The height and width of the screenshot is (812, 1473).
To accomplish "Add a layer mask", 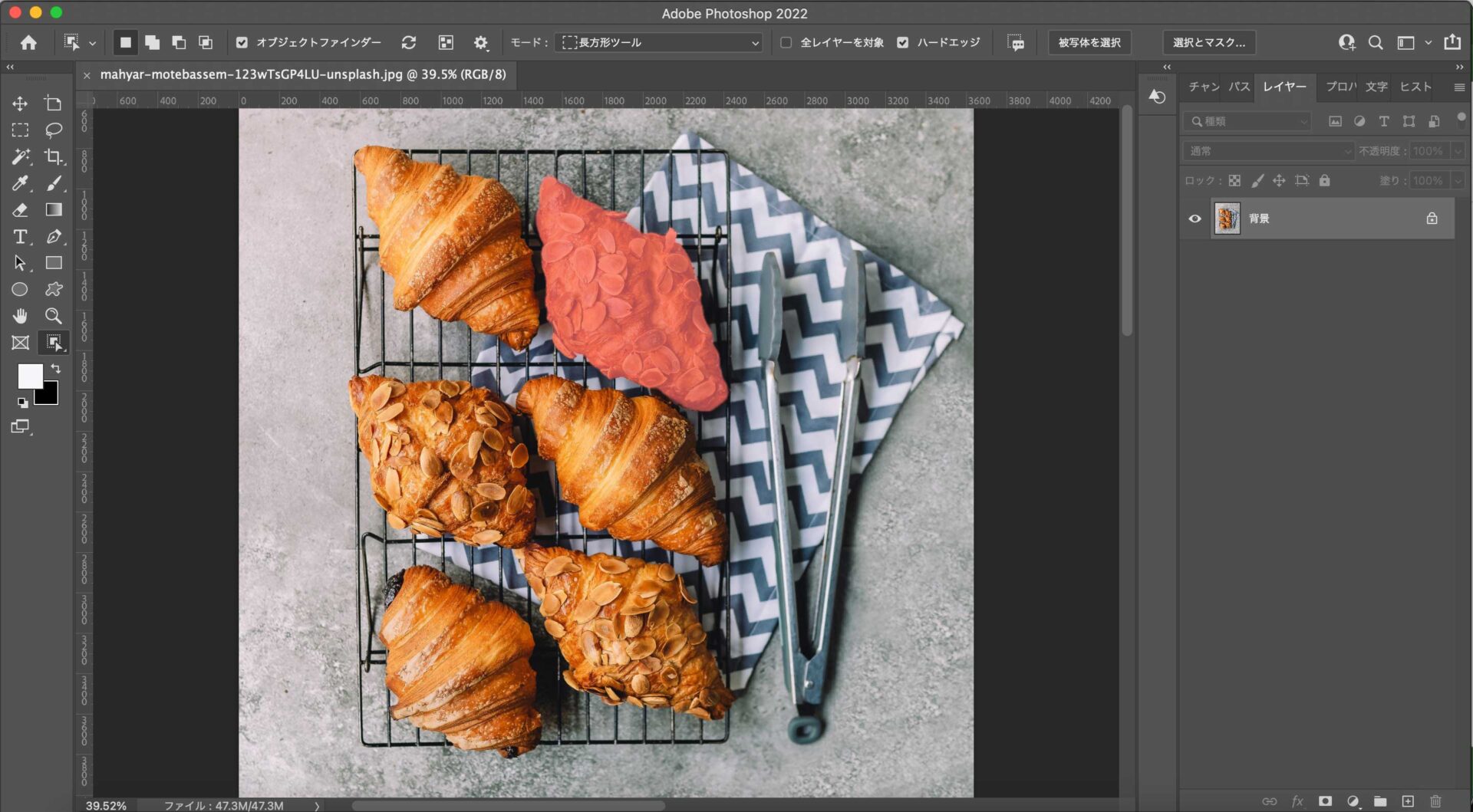I will tap(1325, 801).
